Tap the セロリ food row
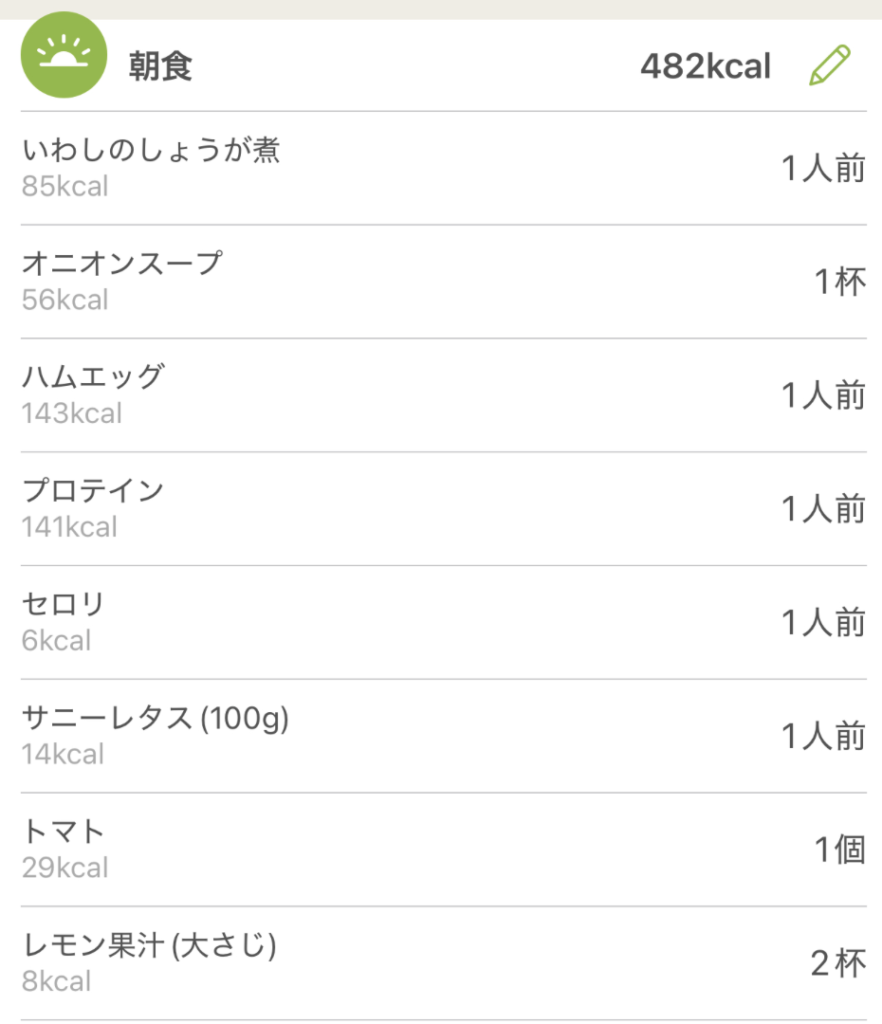Image resolution: width=882 pixels, height=1024 pixels. point(64,605)
